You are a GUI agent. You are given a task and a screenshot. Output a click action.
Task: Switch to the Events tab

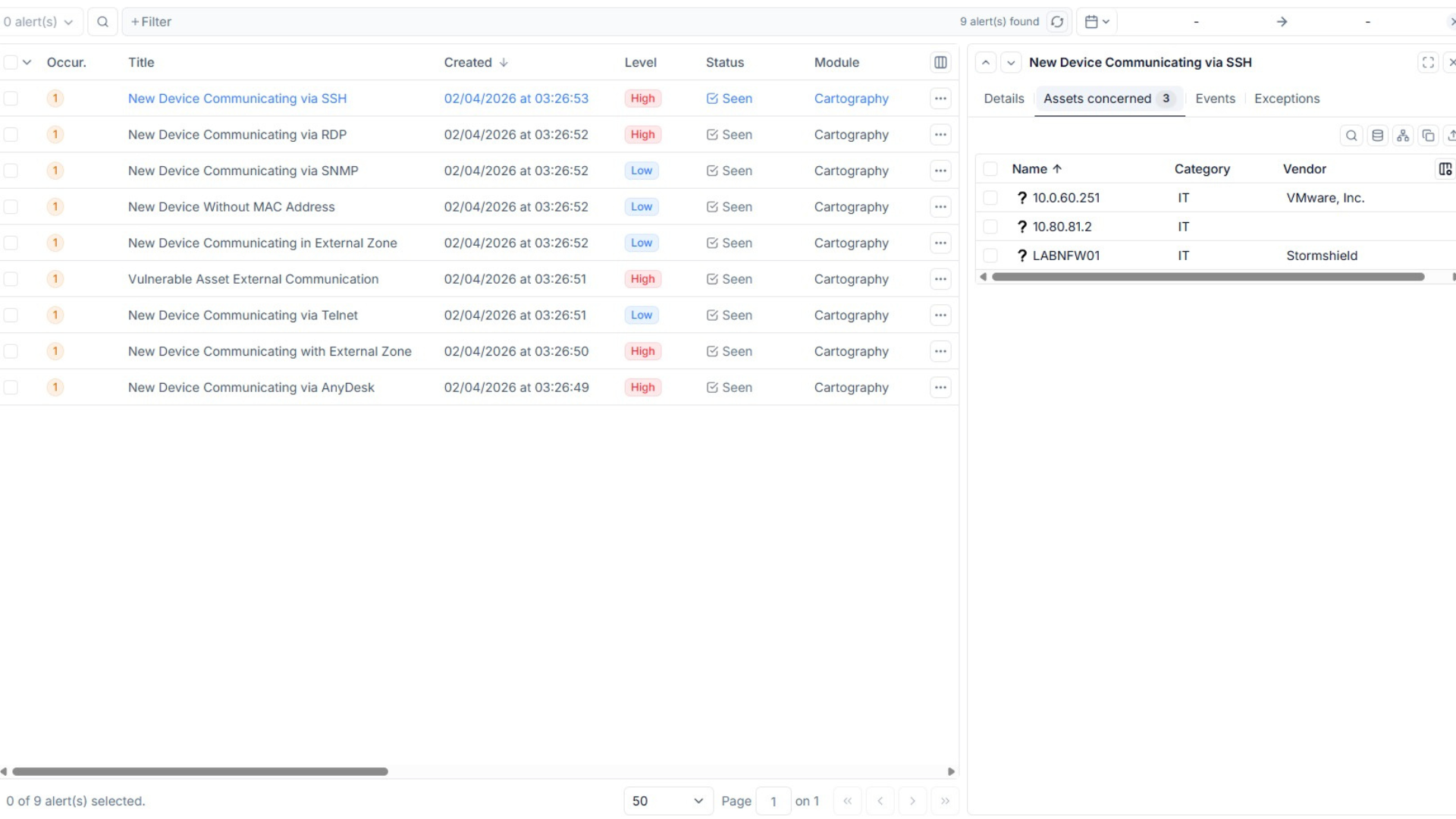click(x=1215, y=99)
